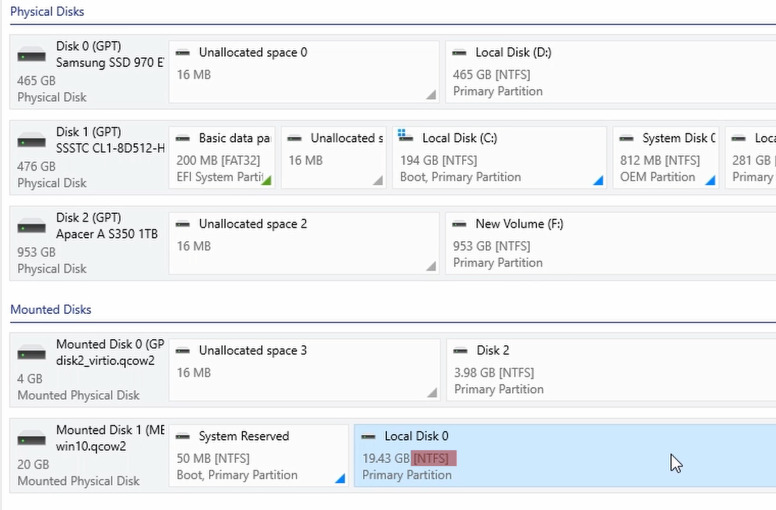Image resolution: width=776 pixels, height=510 pixels.
Task: Click the gray corner marker on Unallocated space 0
Action: click(431, 94)
